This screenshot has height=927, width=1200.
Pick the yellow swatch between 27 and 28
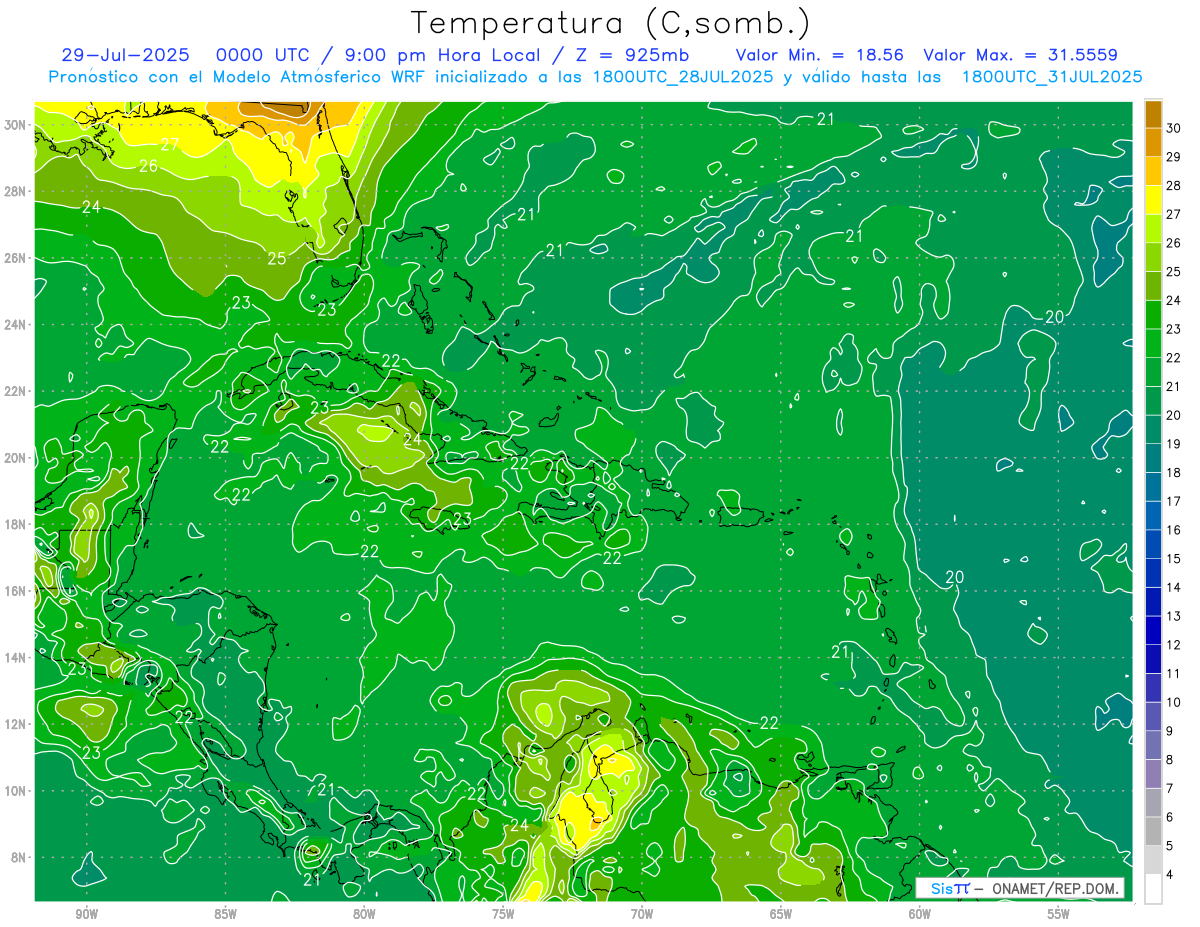click(x=1153, y=200)
